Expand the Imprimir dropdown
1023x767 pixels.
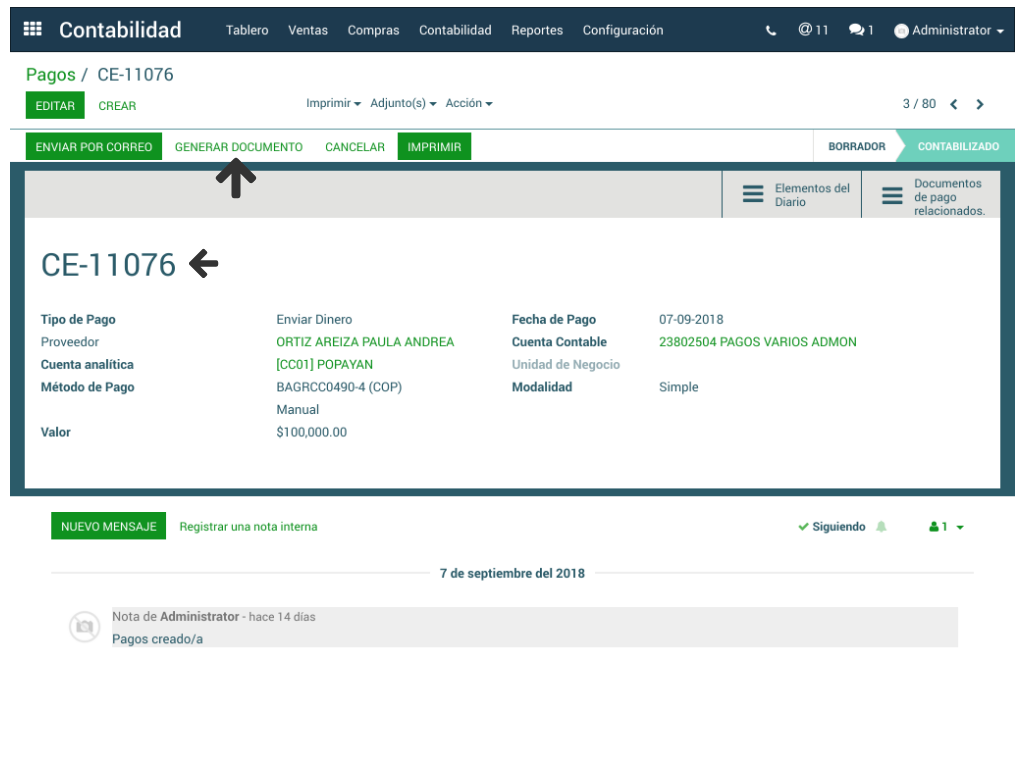(333, 103)
